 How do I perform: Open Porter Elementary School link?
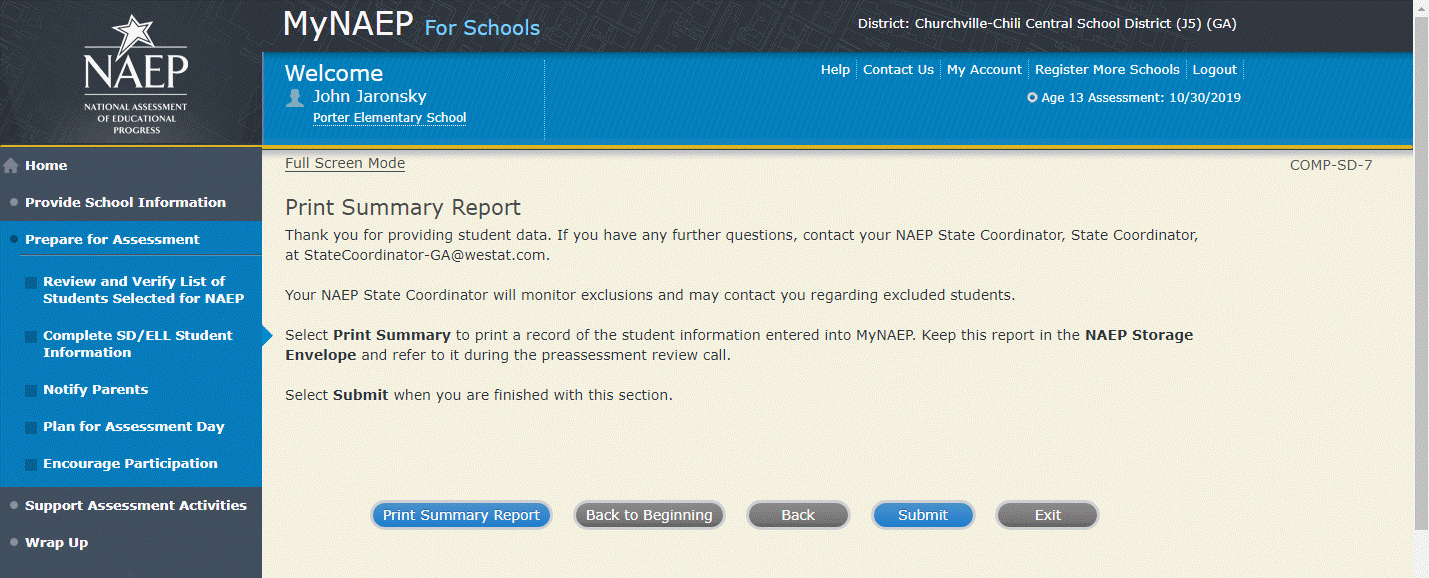click(389, 118)
